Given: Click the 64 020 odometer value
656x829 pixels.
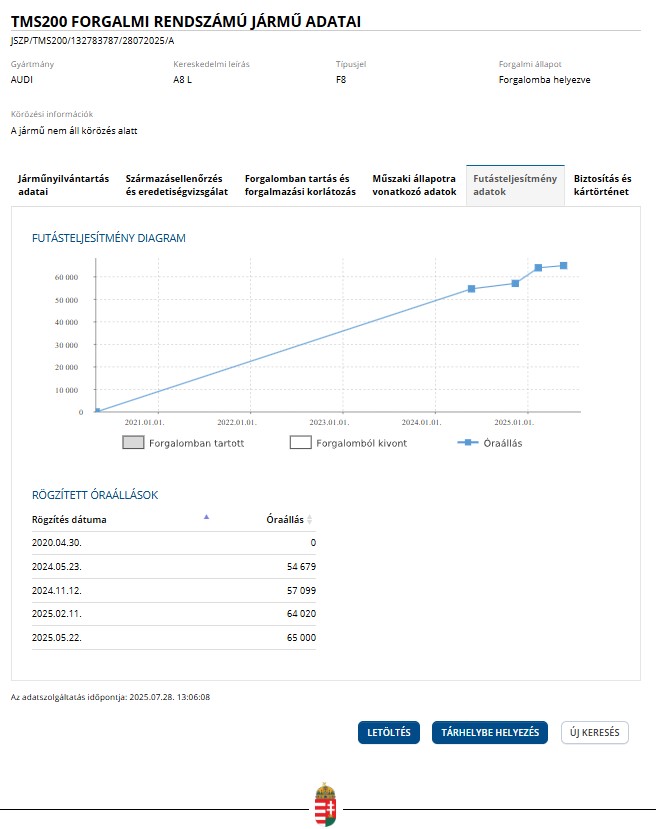Looking at the screenshot, I should 301,614.
